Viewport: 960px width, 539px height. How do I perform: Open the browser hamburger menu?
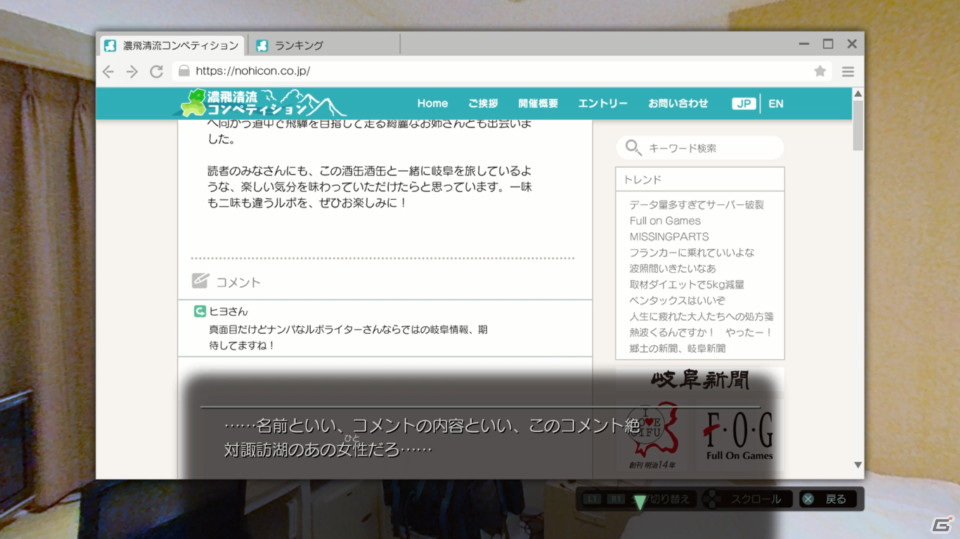coord(848,72)
